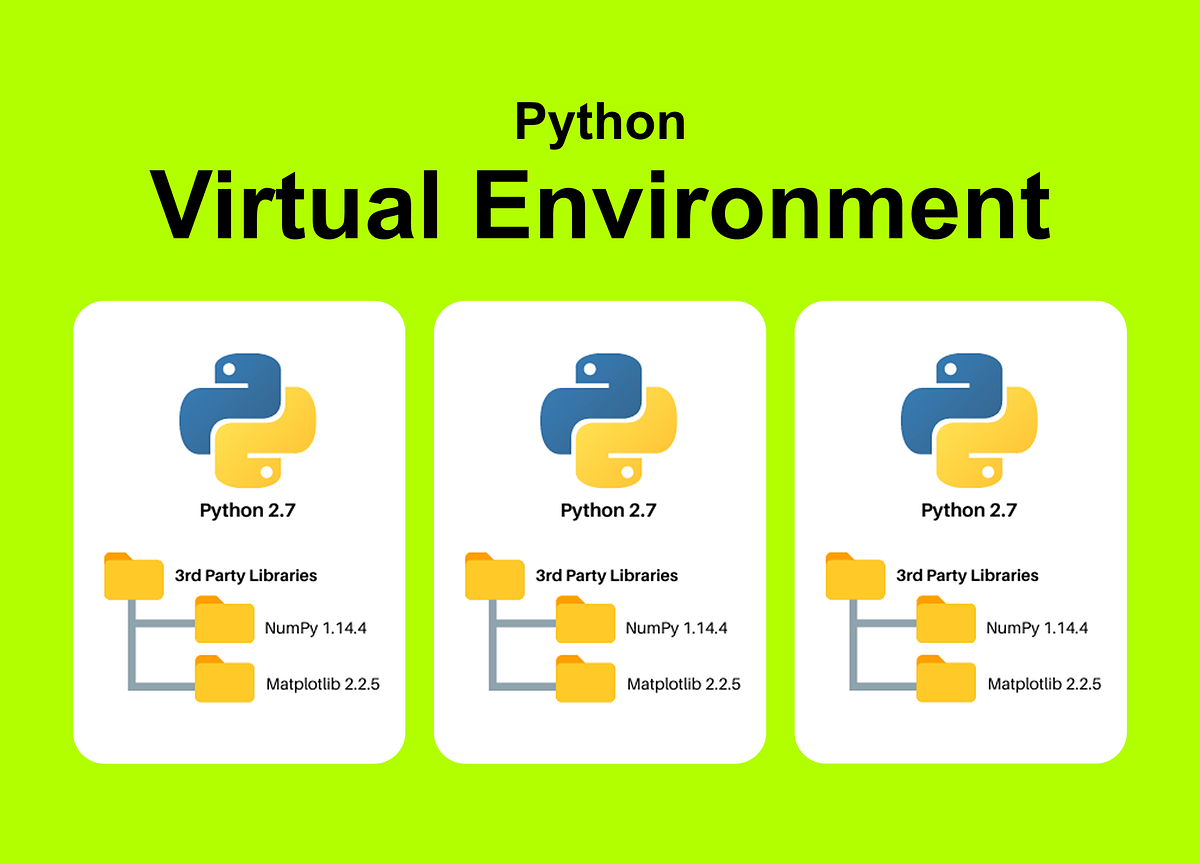The width and height of the screenshot is (1200, 864).
Task: Click the 'Virtual Environment' title text
Action: point(600,205)
